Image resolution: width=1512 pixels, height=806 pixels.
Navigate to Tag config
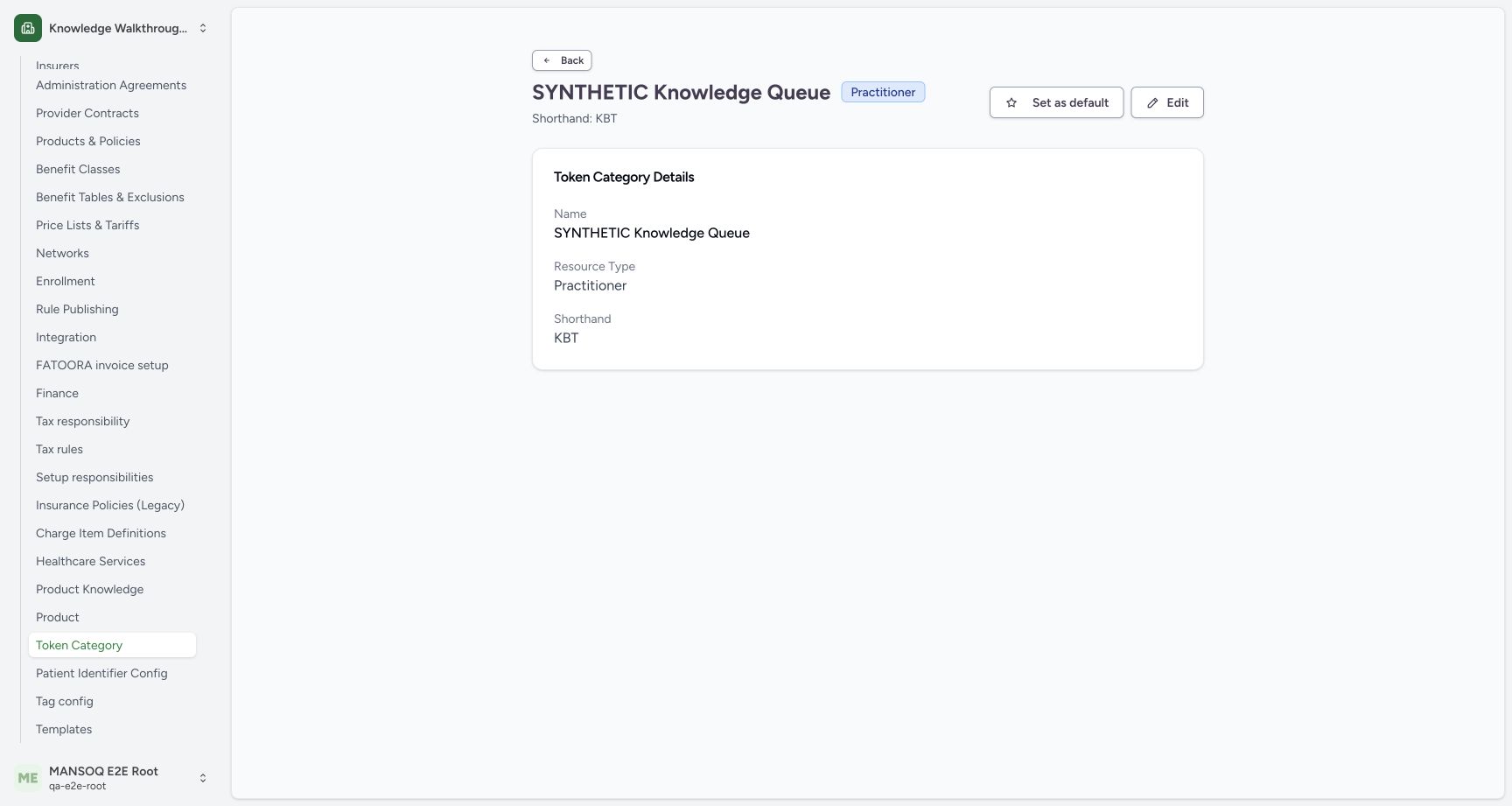click(64, 701)
